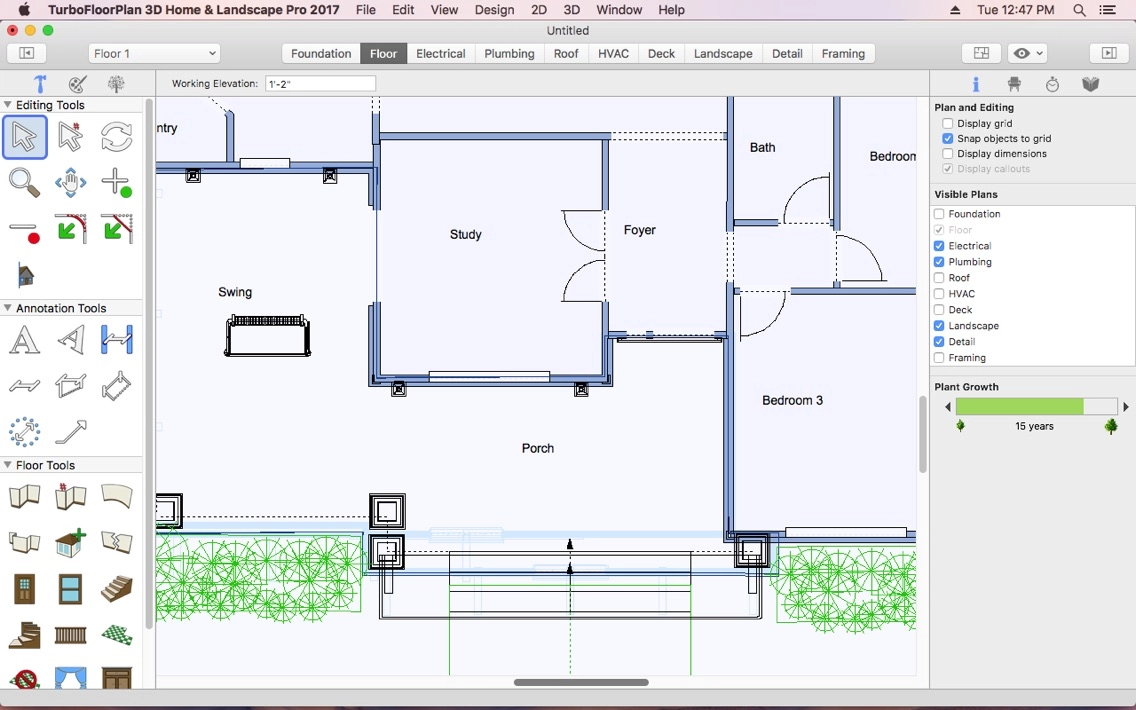Open the Design menu
Screen dimensions: 1136x710
[x=494, y=10]
